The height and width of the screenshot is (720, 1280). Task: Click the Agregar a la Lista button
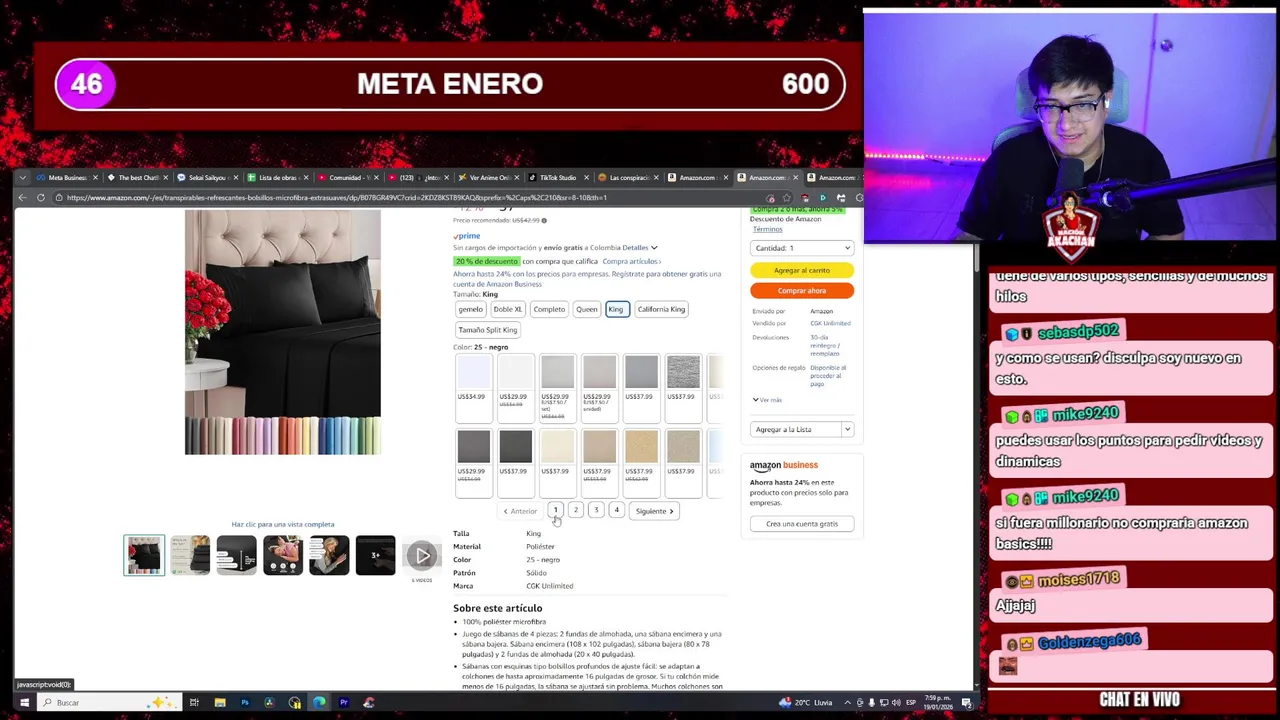click(x=796, y=429)
